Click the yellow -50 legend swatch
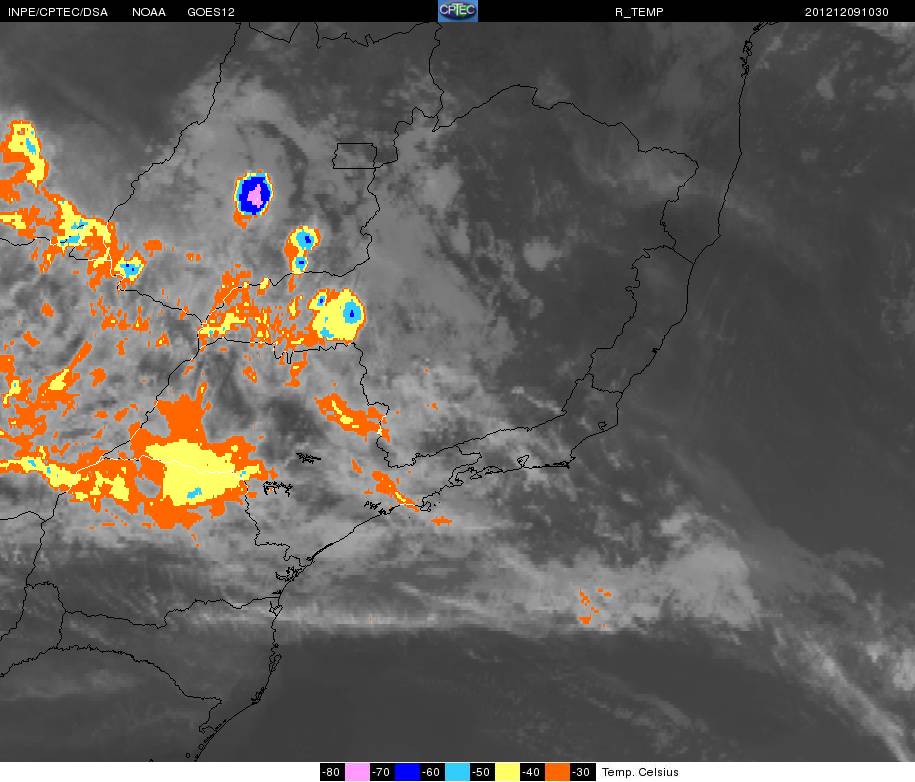 pos(507,771)
